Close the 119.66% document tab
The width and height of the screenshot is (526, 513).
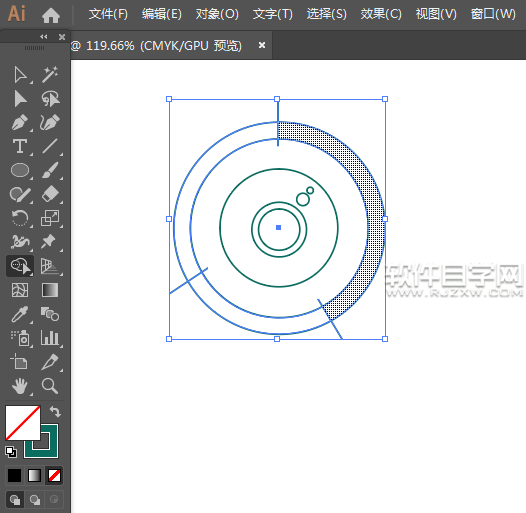tap(262, 45)
